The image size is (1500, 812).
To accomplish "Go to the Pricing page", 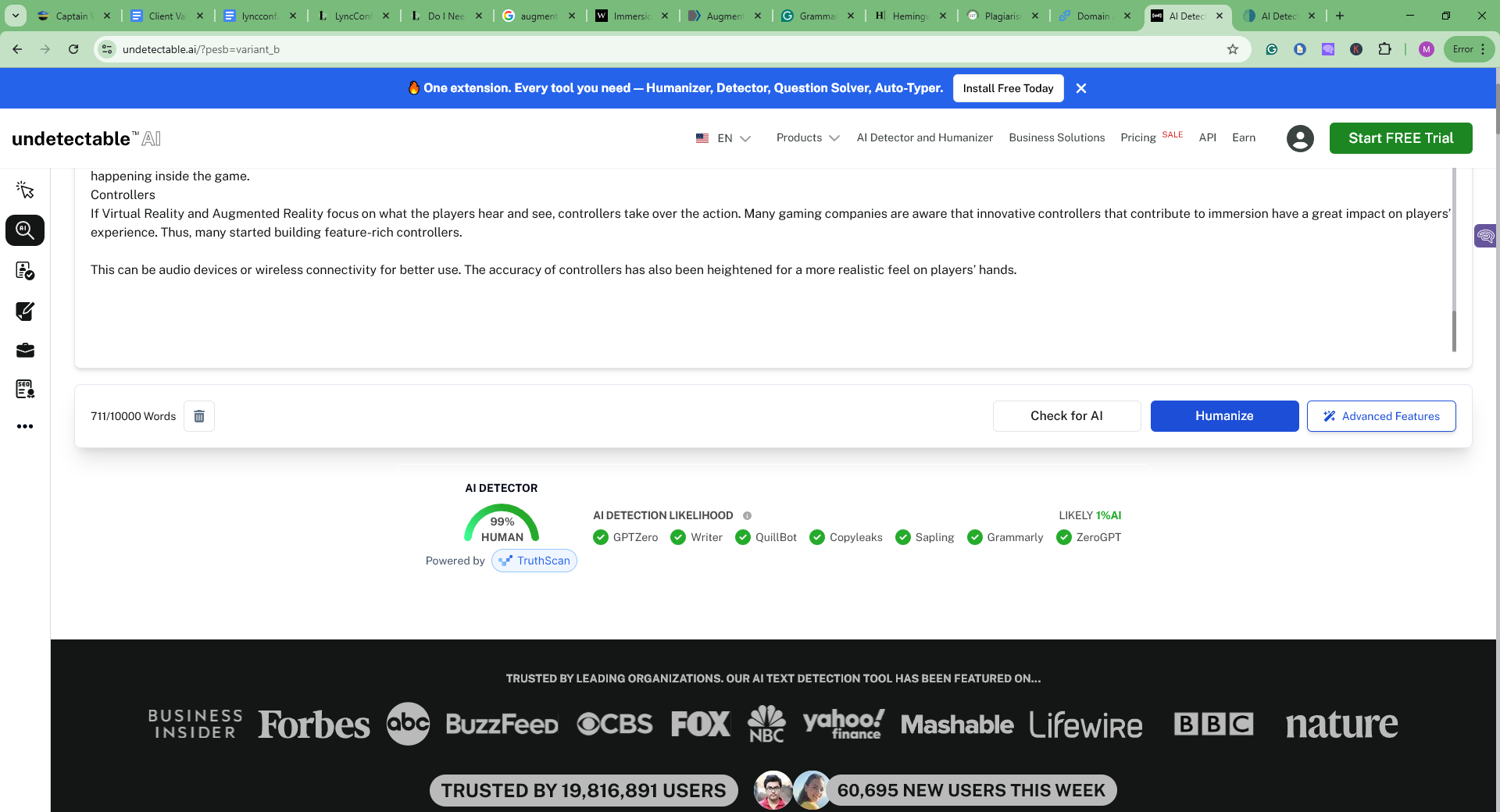I will pos(1137,137).
